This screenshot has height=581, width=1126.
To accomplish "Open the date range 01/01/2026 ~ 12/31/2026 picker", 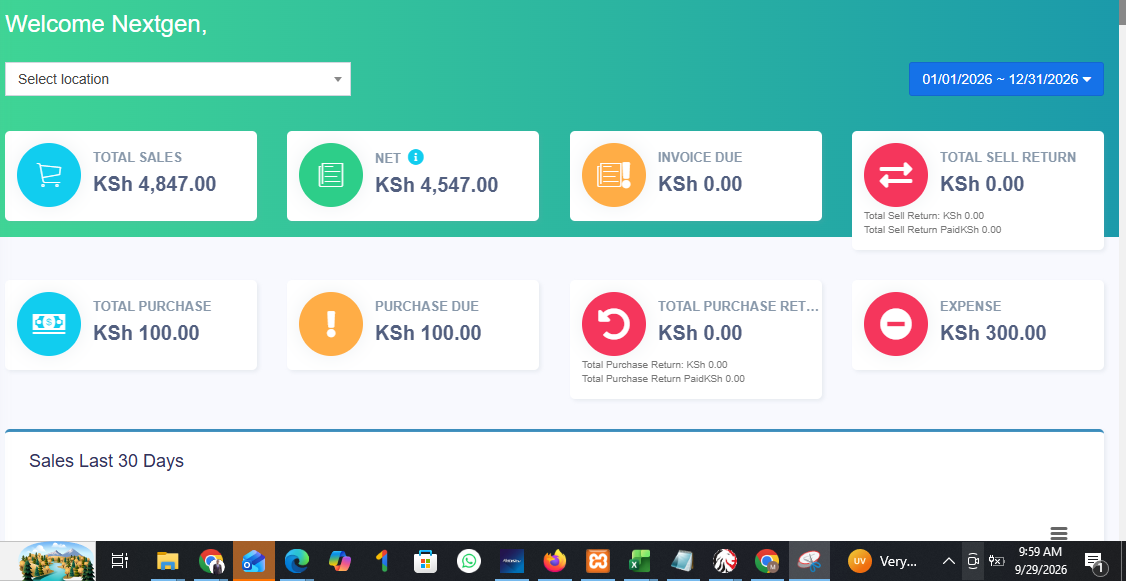I will click(1006, 79).
